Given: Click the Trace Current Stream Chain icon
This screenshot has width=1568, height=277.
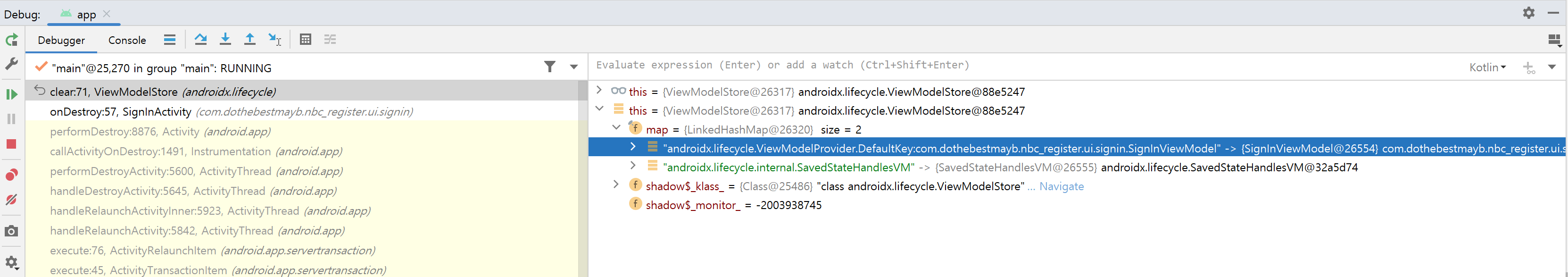Looking at the screenshot, I should (x=330, y=40).
